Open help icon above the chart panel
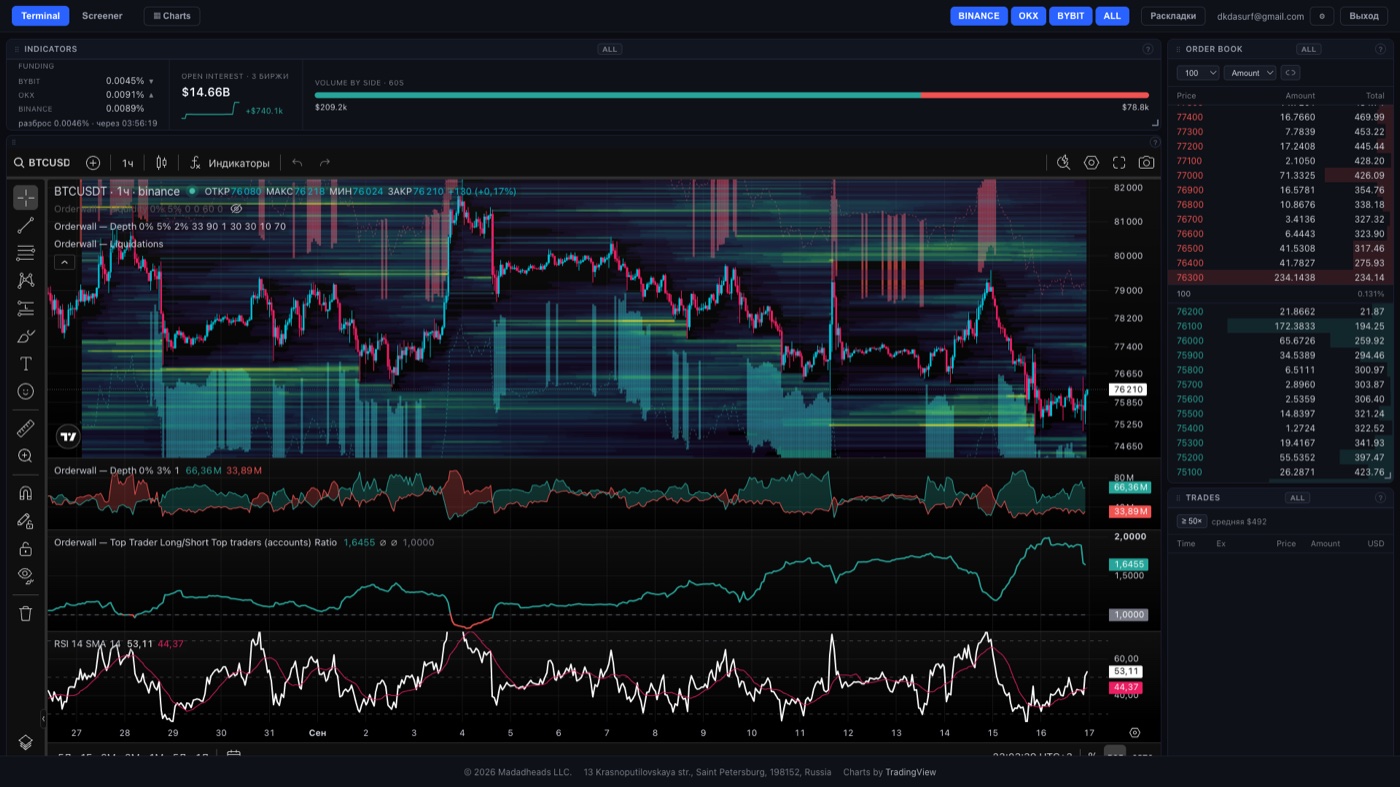Viewport: 1400px width, 787px height. pyautogui.click(x=1155, y=142)
